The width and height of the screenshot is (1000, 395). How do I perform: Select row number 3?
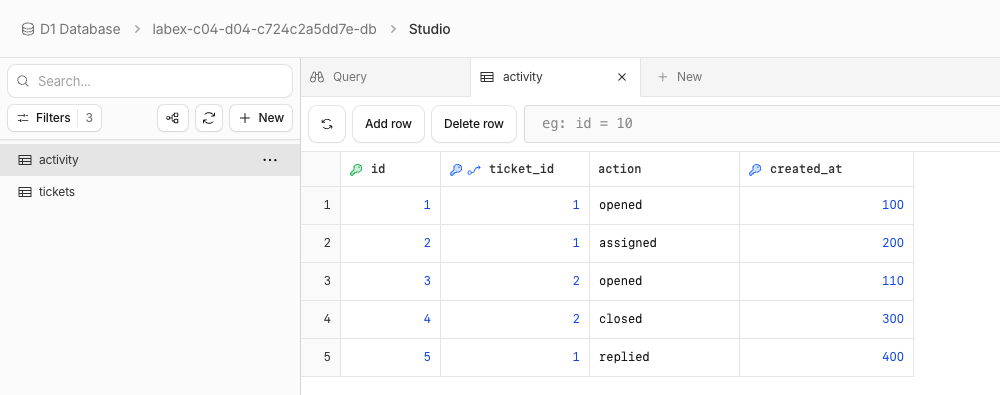pyautogui.click(x=321, y=281)
